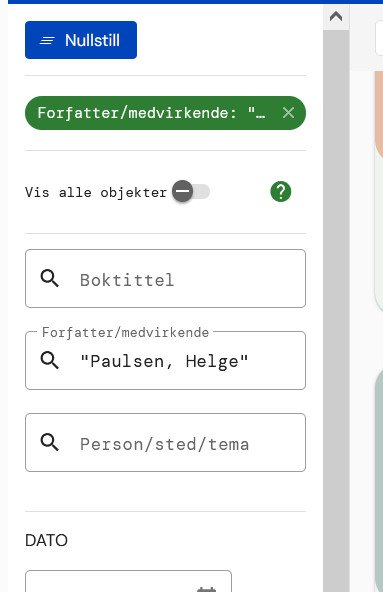Click the DATO section heading
The image size is (383, 592).
[46, 540]
